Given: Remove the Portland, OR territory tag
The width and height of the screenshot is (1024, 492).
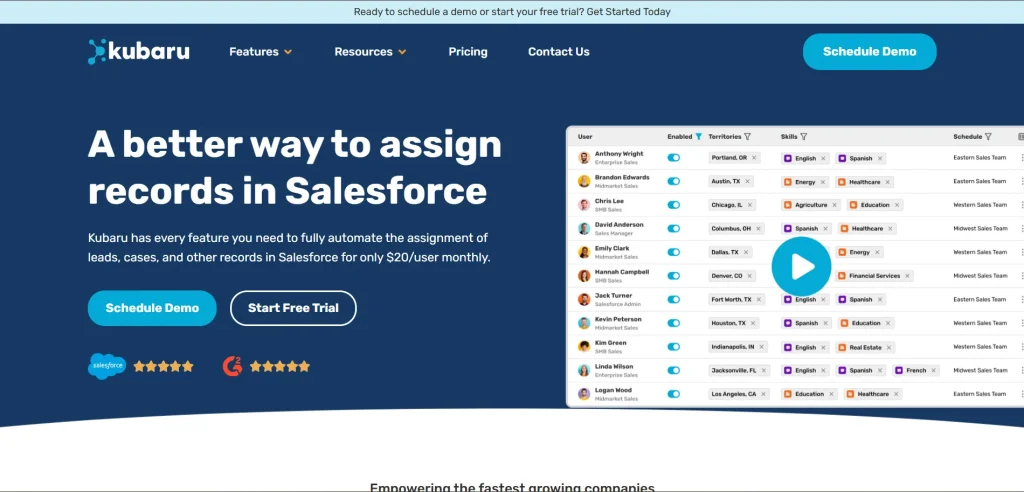Looking at the screenshot, I should click(755, 158).
